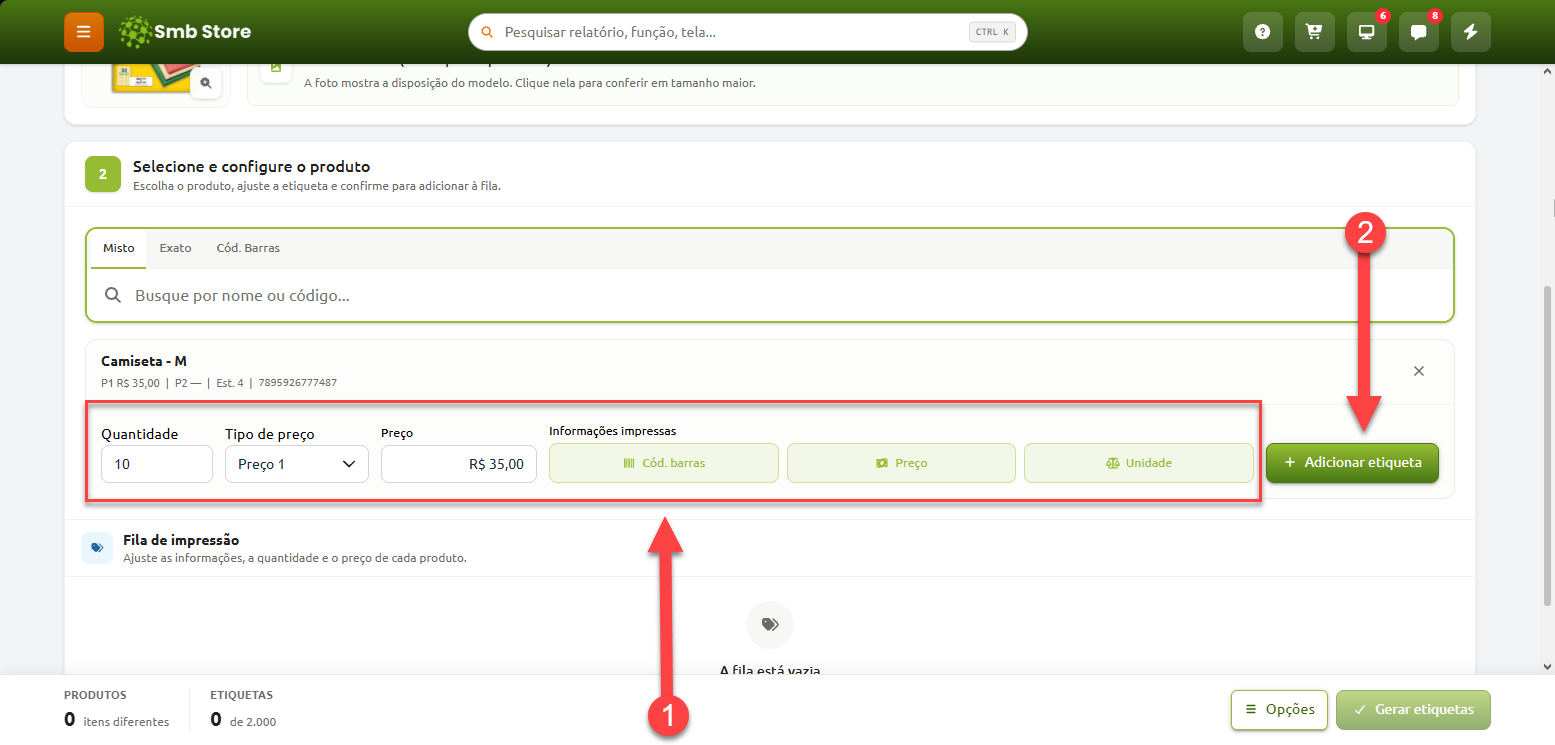
Task: Toggle Unidade printed information
Action: (1139, 463)
